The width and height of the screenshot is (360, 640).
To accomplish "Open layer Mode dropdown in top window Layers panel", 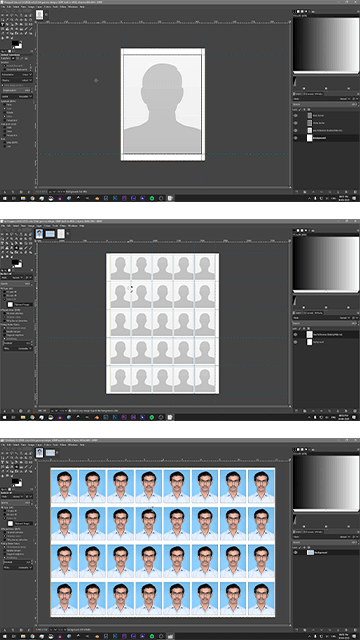I will (322, 99).
